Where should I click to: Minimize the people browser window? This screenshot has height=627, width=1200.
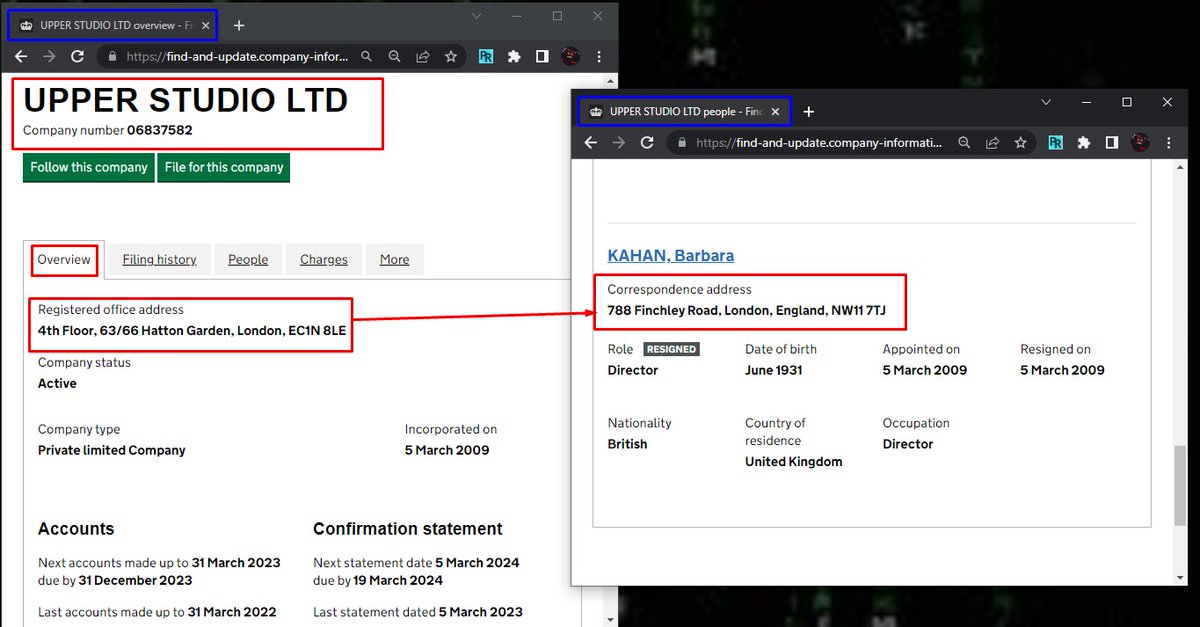pyautogui.click(x=1086, y=102)
